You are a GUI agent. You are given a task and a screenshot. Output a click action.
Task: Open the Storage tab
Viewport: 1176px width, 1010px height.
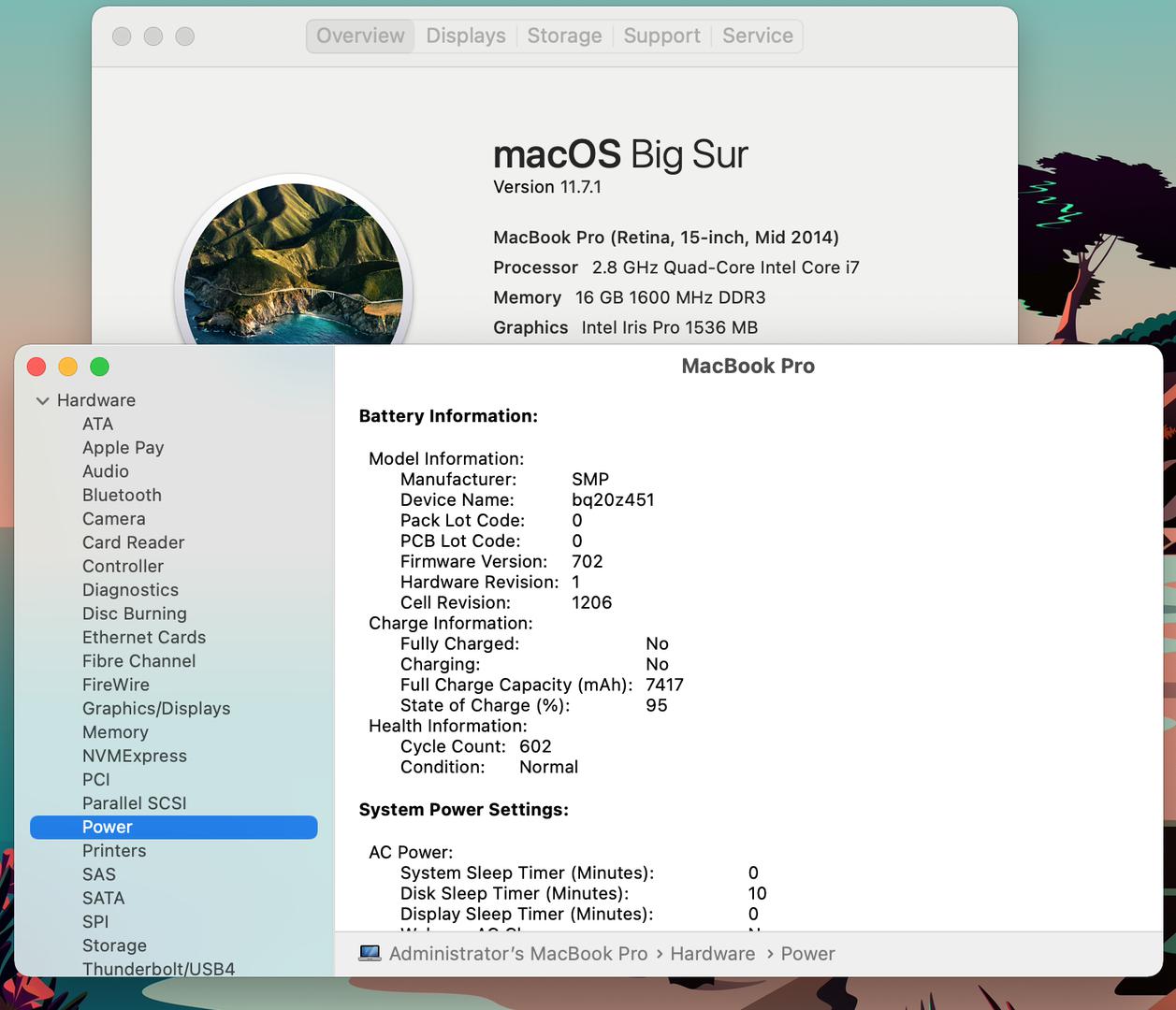(x=564, y=36)
